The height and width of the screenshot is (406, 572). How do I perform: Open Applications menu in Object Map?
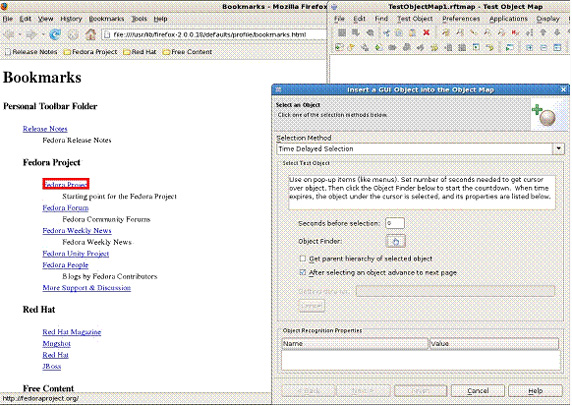click(508, 19)
